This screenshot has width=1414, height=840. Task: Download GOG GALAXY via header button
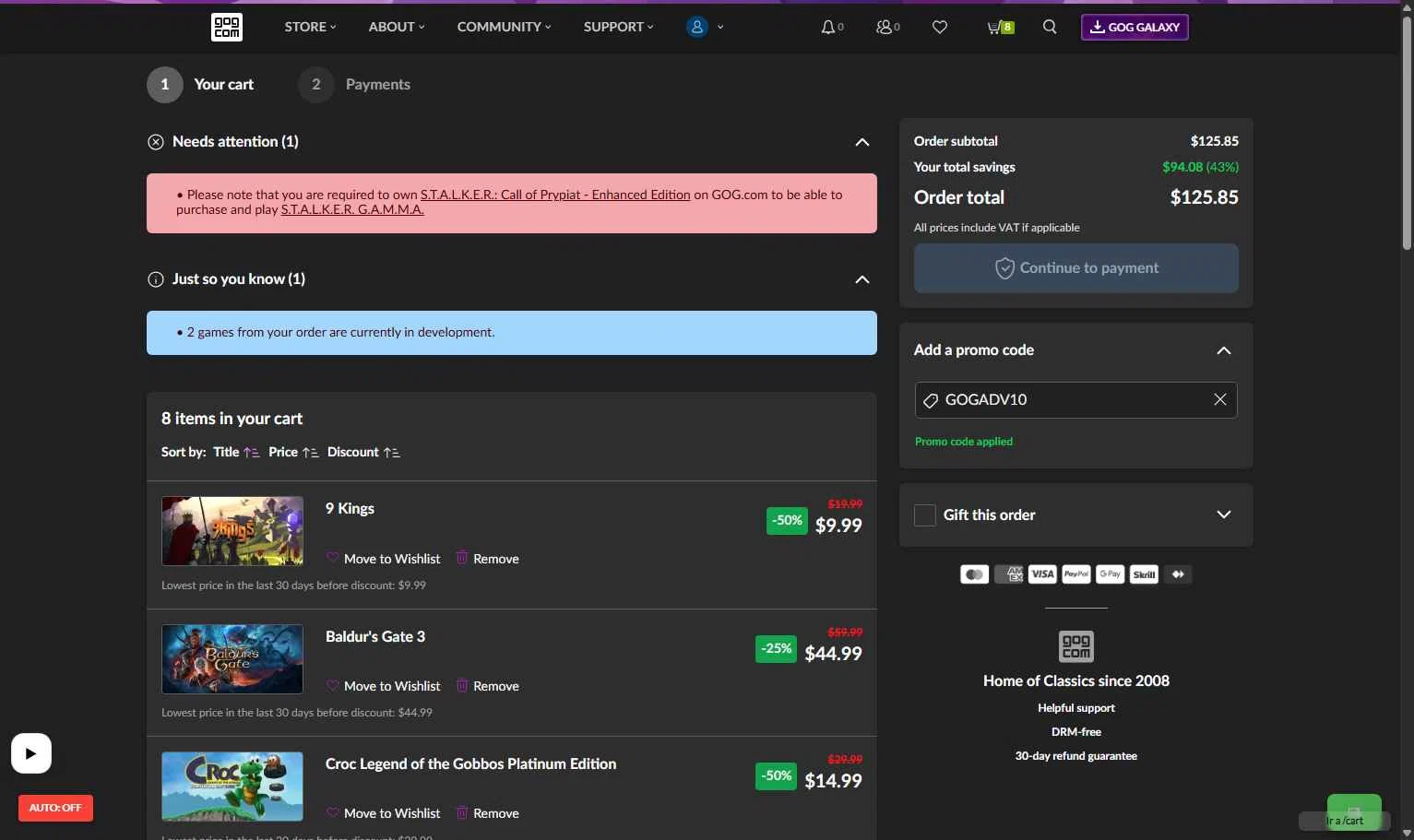coord(1135,27)
